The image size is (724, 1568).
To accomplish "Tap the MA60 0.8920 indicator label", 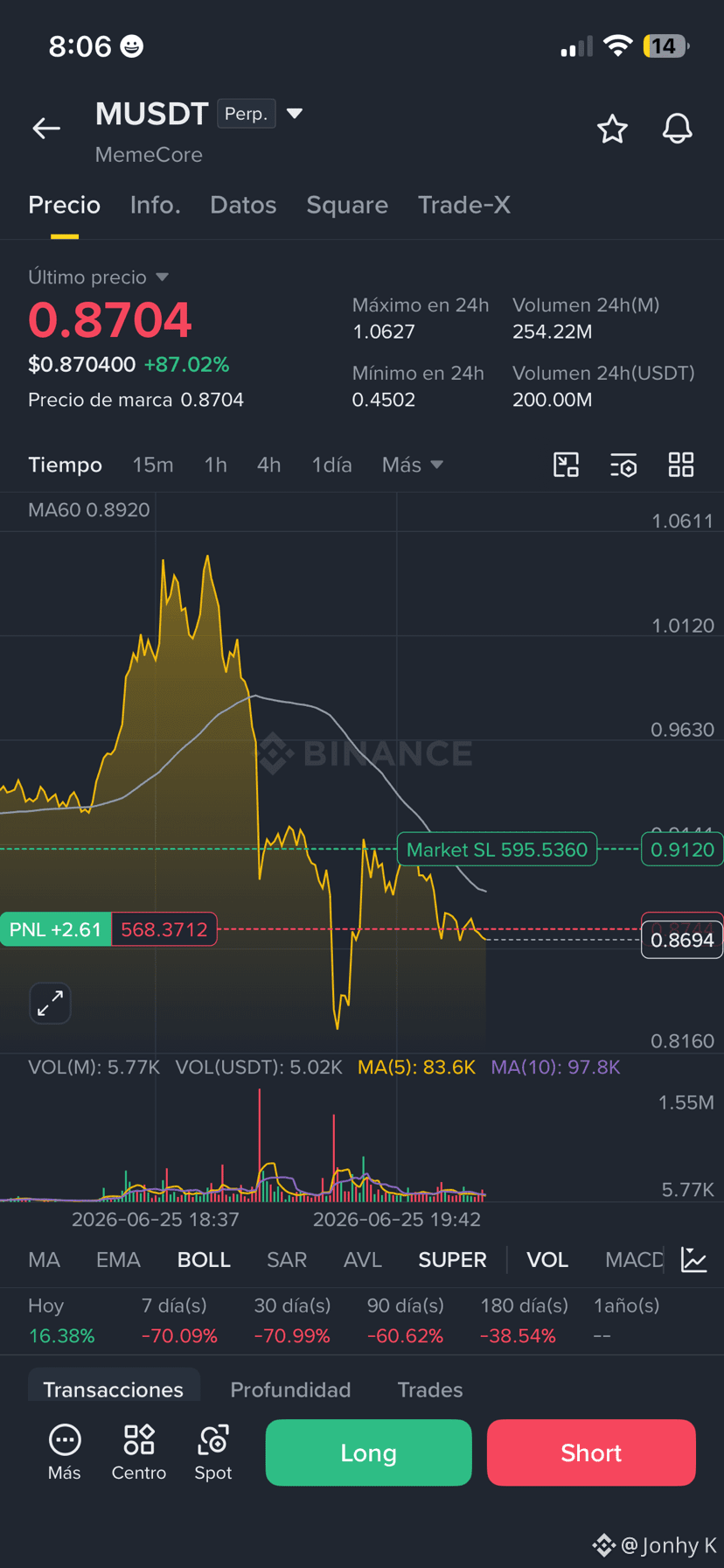I will pos(88,510).
